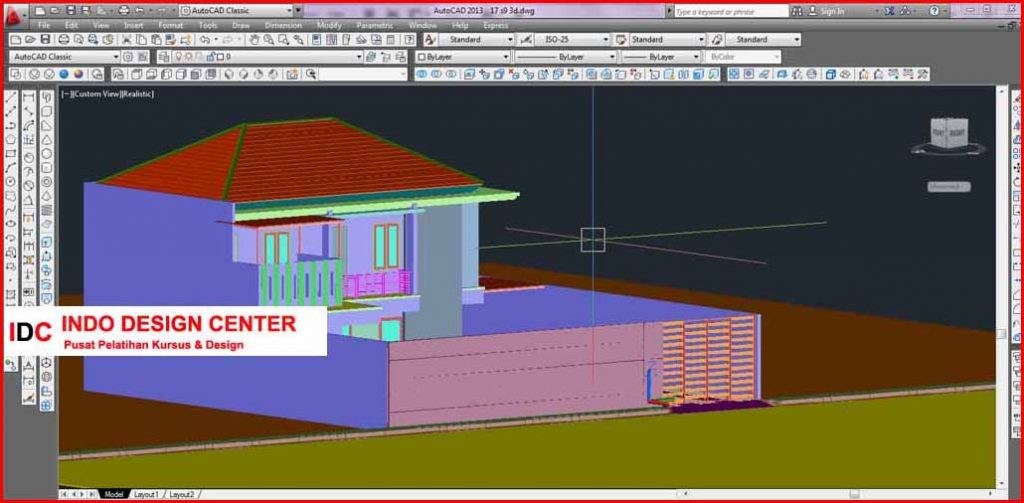Open the Help icon in title bar
The width and height of the screenshot is (1024, 503).
click(x=935, y=10)
